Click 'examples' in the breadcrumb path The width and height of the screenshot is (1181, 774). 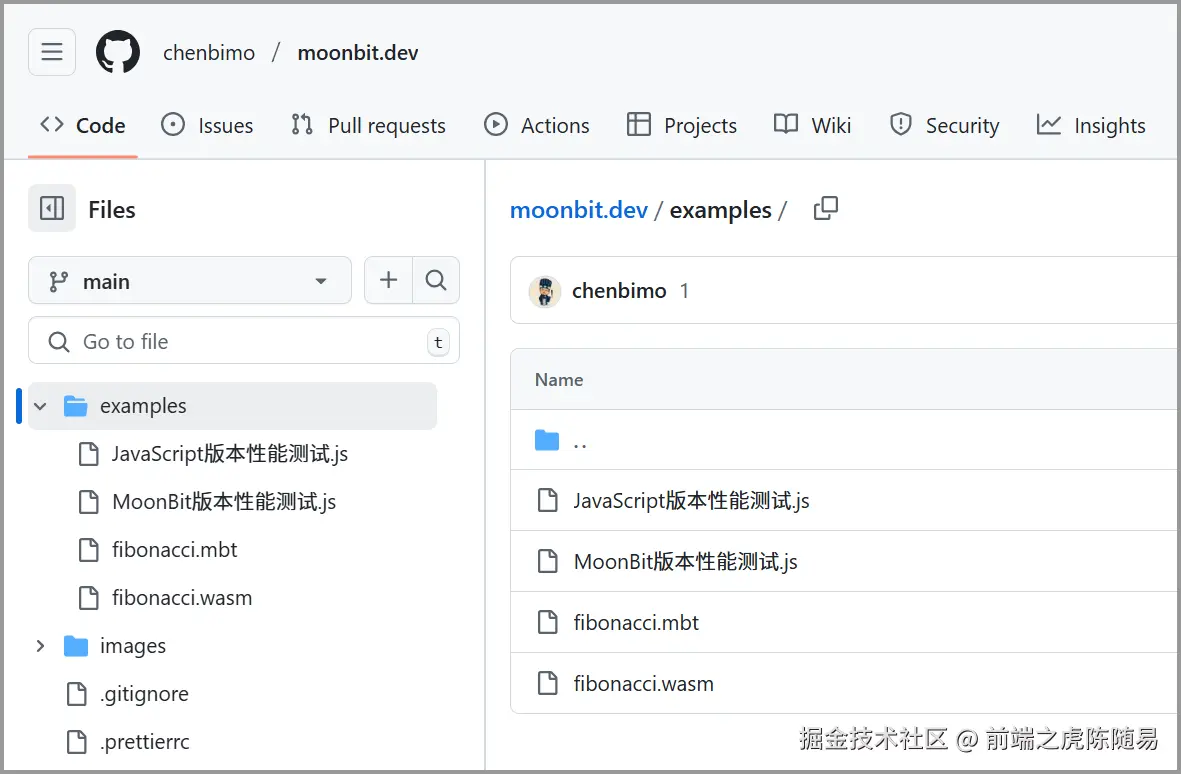[x=721, y=210]
